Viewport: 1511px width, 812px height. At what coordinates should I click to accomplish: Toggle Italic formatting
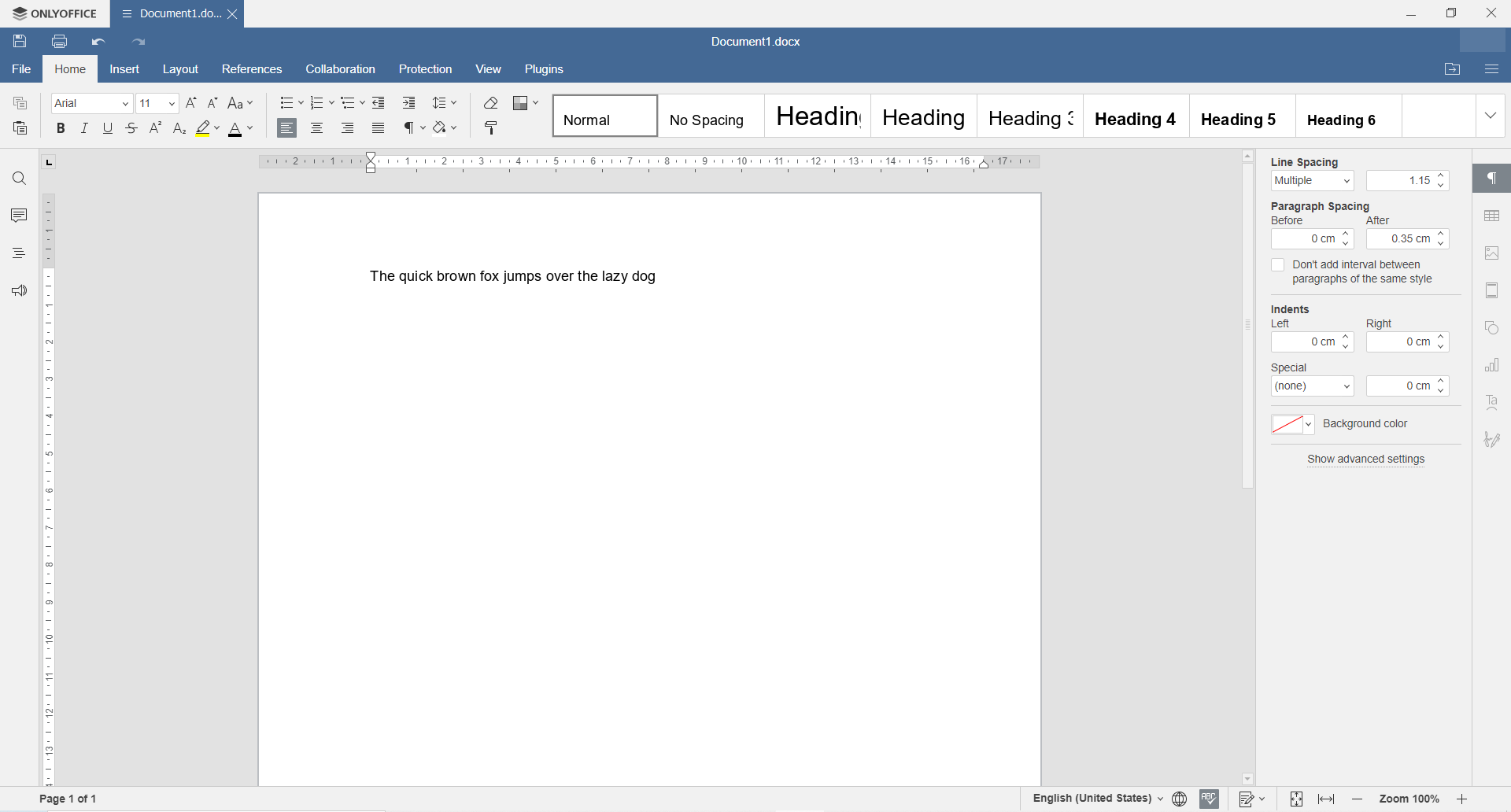point(84,128)
